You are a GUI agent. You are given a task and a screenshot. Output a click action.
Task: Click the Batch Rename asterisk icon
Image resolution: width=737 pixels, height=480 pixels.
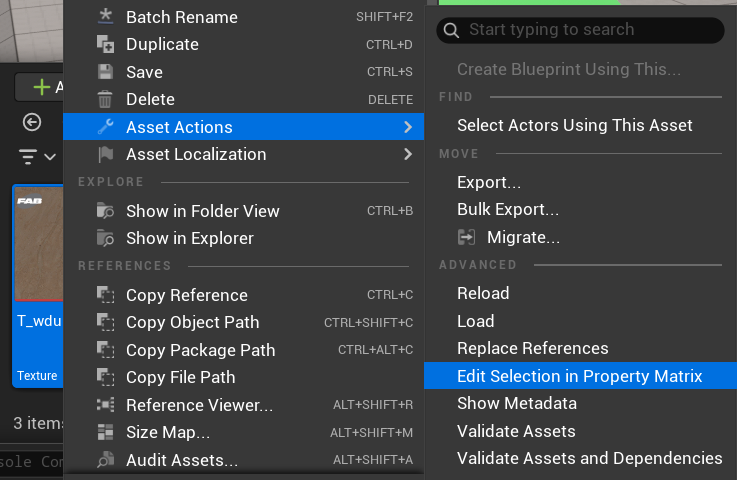point(105,16)
